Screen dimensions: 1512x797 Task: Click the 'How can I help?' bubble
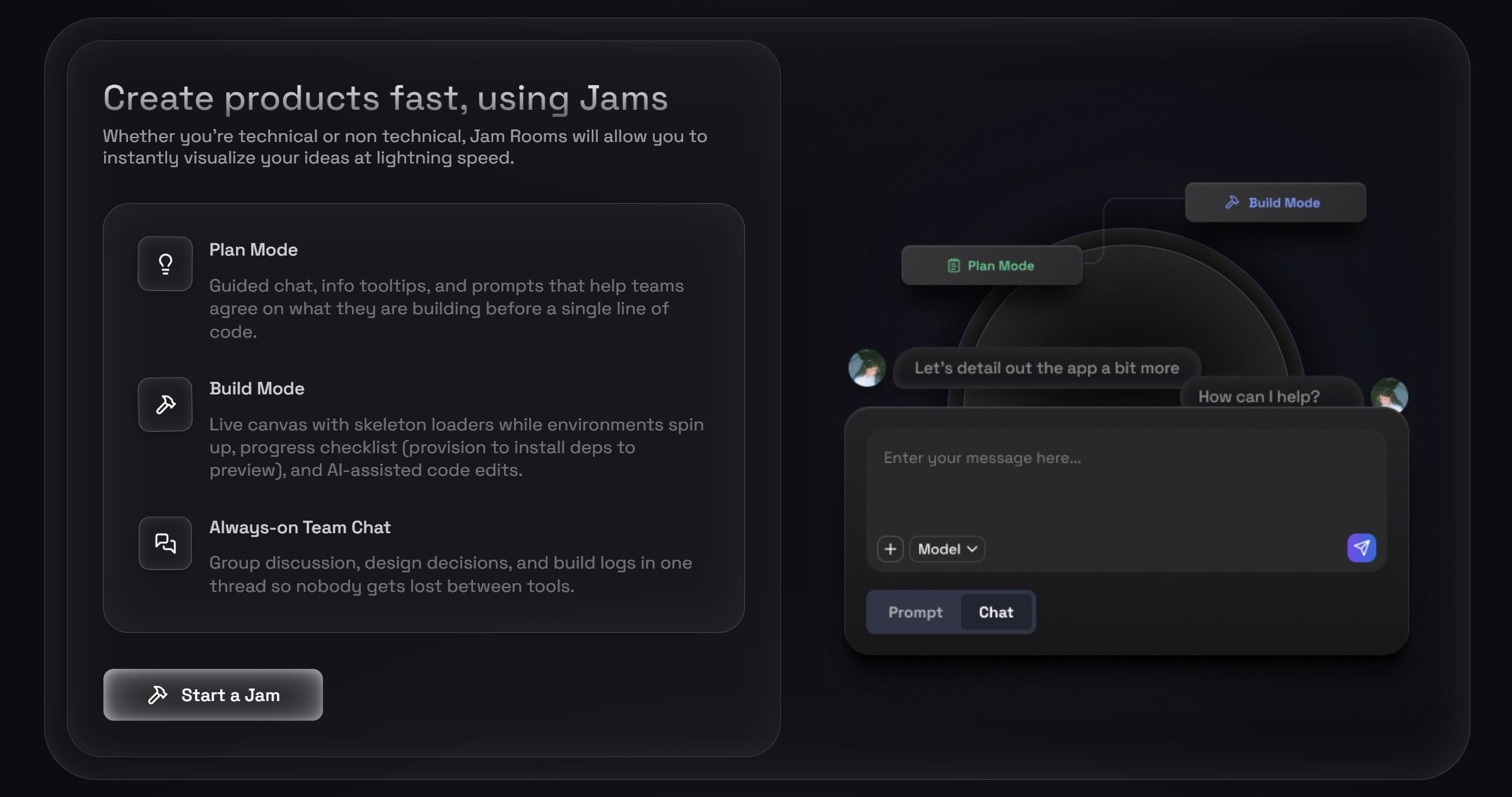tap(1258, 396)
